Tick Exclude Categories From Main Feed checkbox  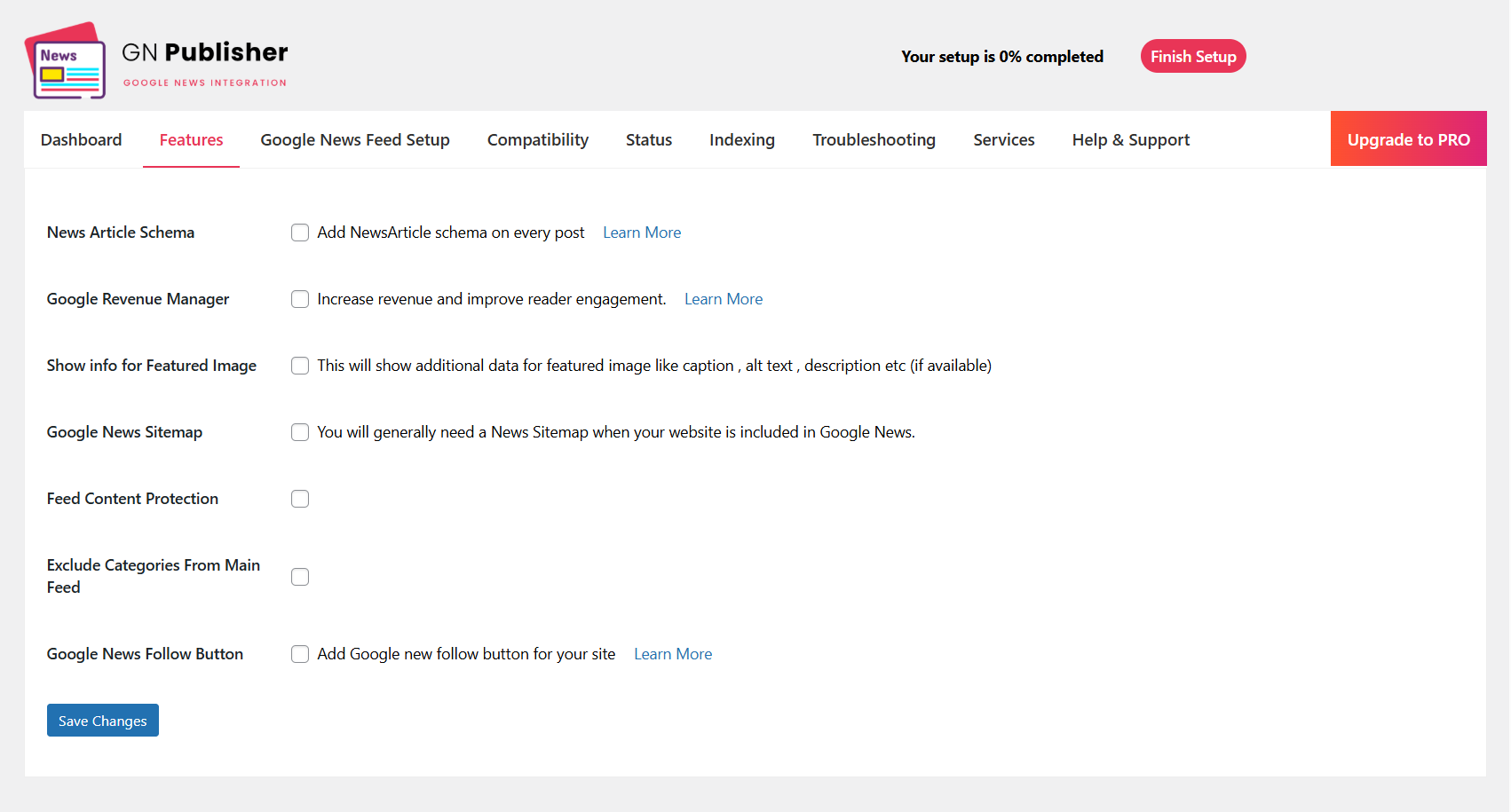[x=300, y=577]
